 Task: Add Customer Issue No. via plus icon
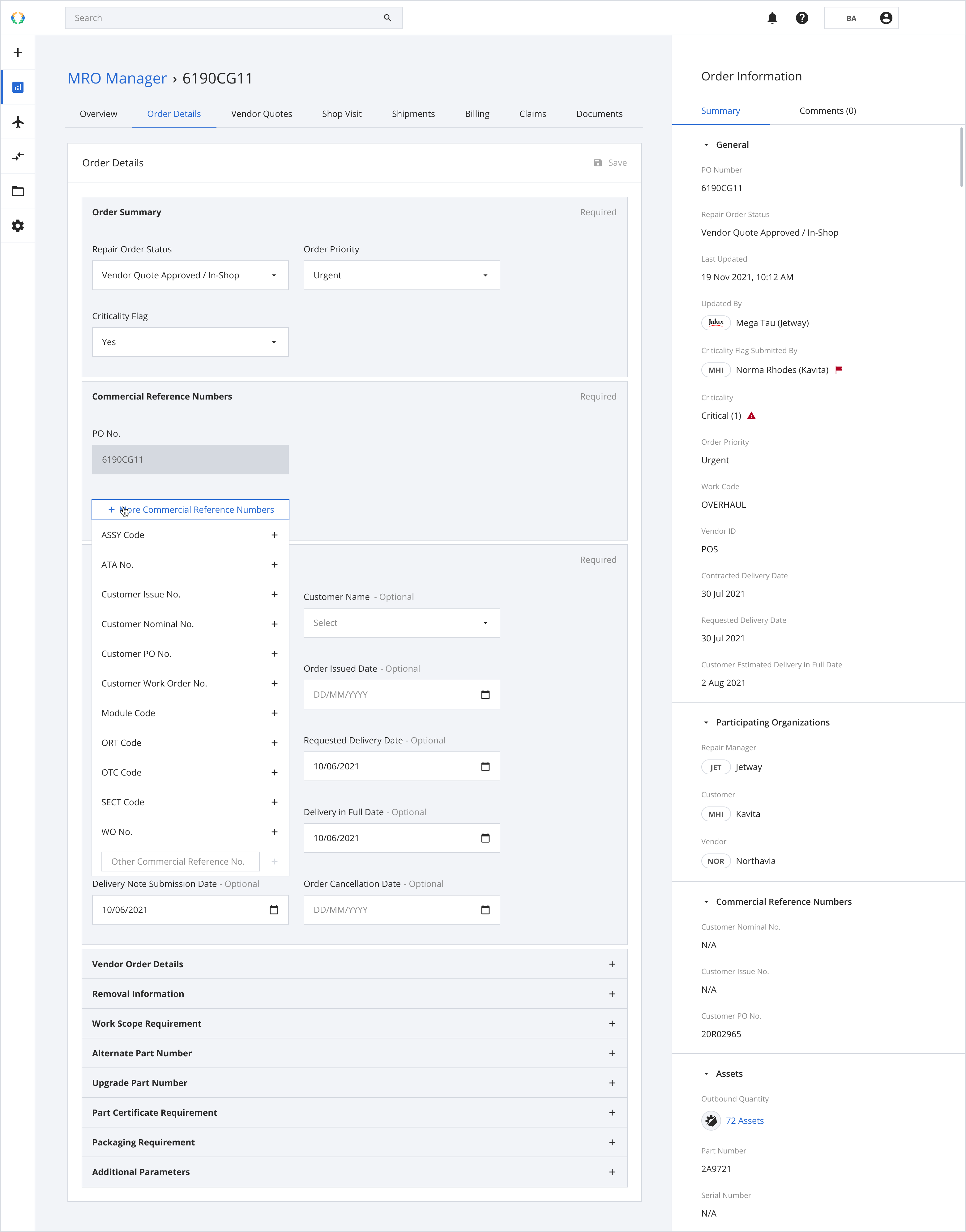click(274, 594)
